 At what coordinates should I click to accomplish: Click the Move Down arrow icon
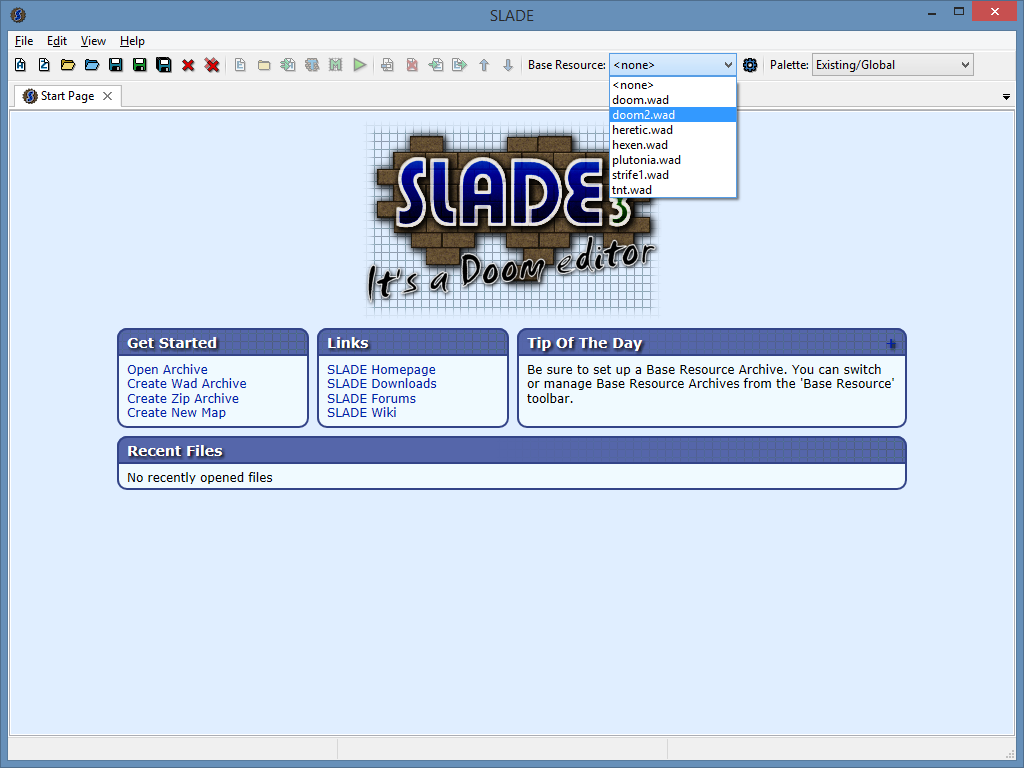coord(508,65)
